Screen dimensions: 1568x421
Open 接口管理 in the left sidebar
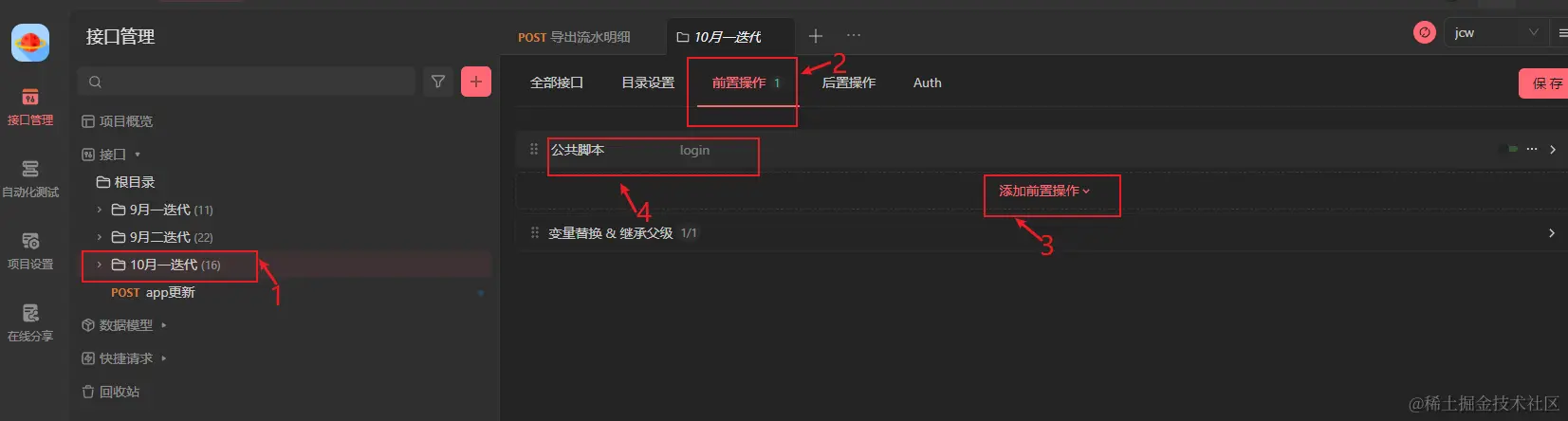click(x=30, y=107)
